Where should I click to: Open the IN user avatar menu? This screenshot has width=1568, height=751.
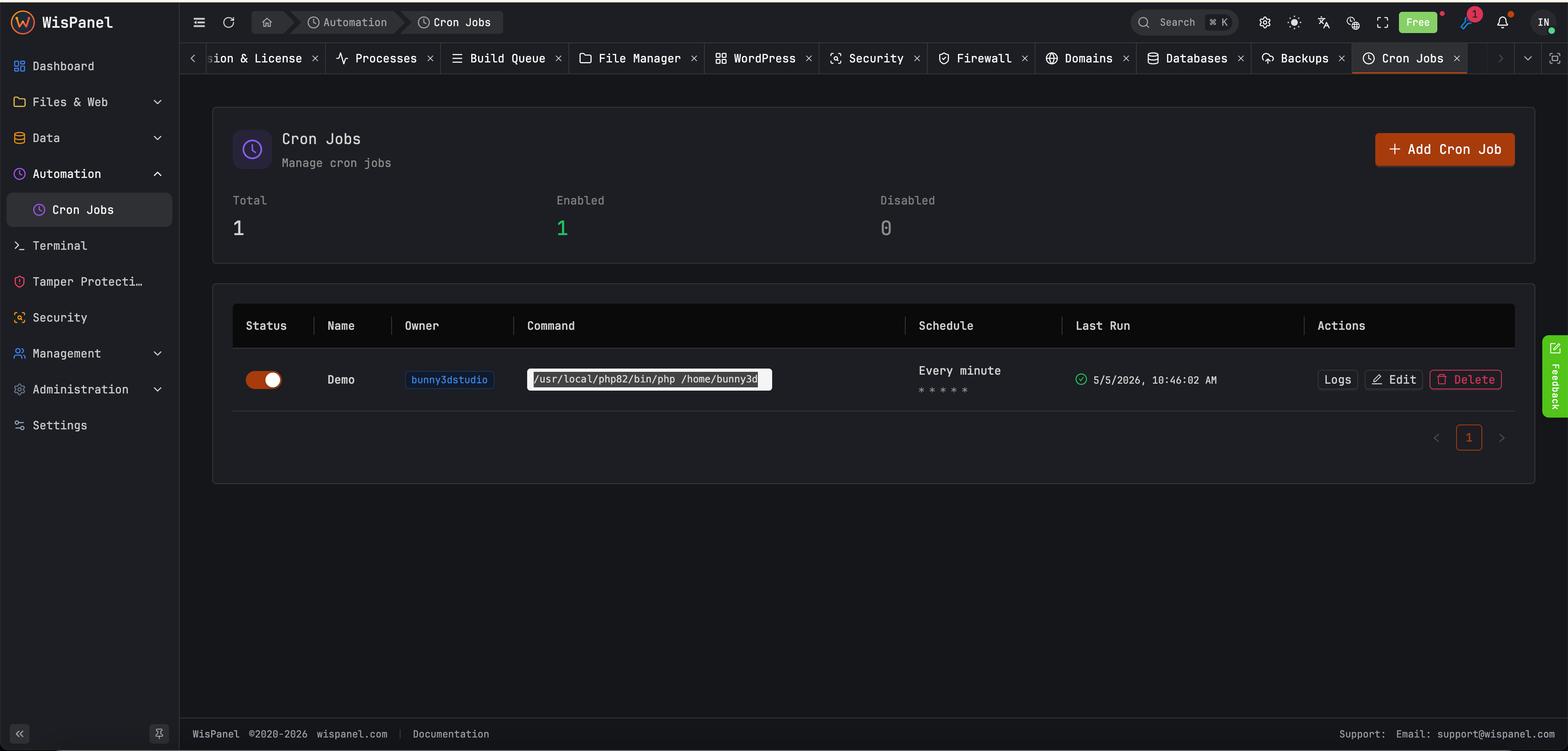[1543, 22]
